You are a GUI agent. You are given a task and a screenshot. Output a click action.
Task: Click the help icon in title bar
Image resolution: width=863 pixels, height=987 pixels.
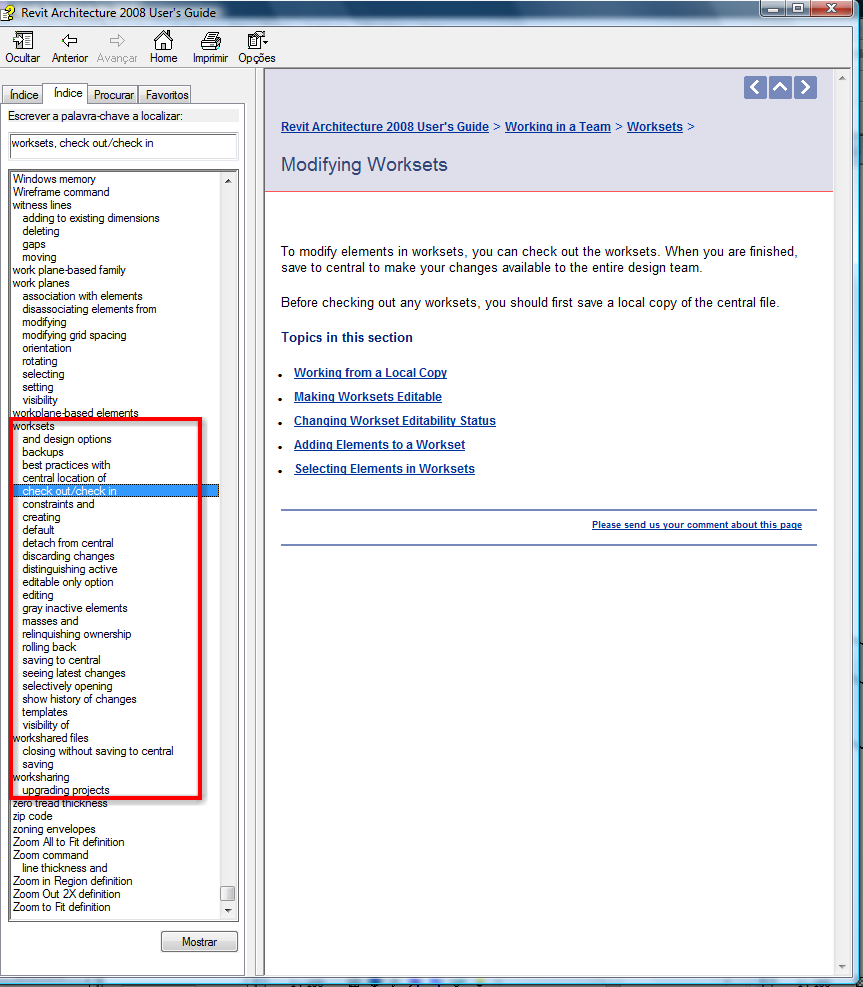pos(8,13)
